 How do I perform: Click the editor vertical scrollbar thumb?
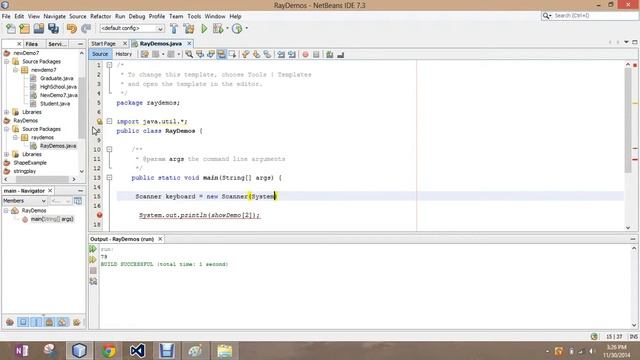tap(628, 120)
